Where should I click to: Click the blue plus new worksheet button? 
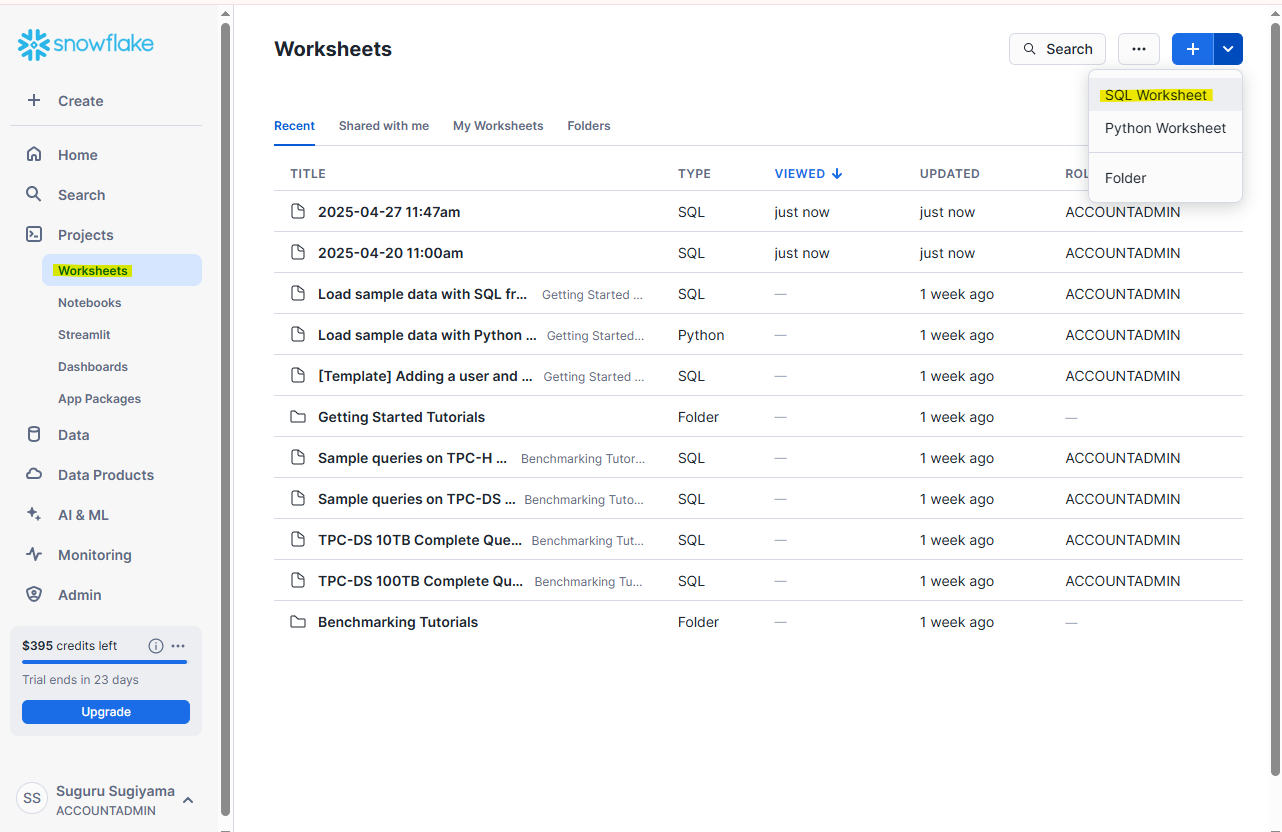pos(1192,49)
